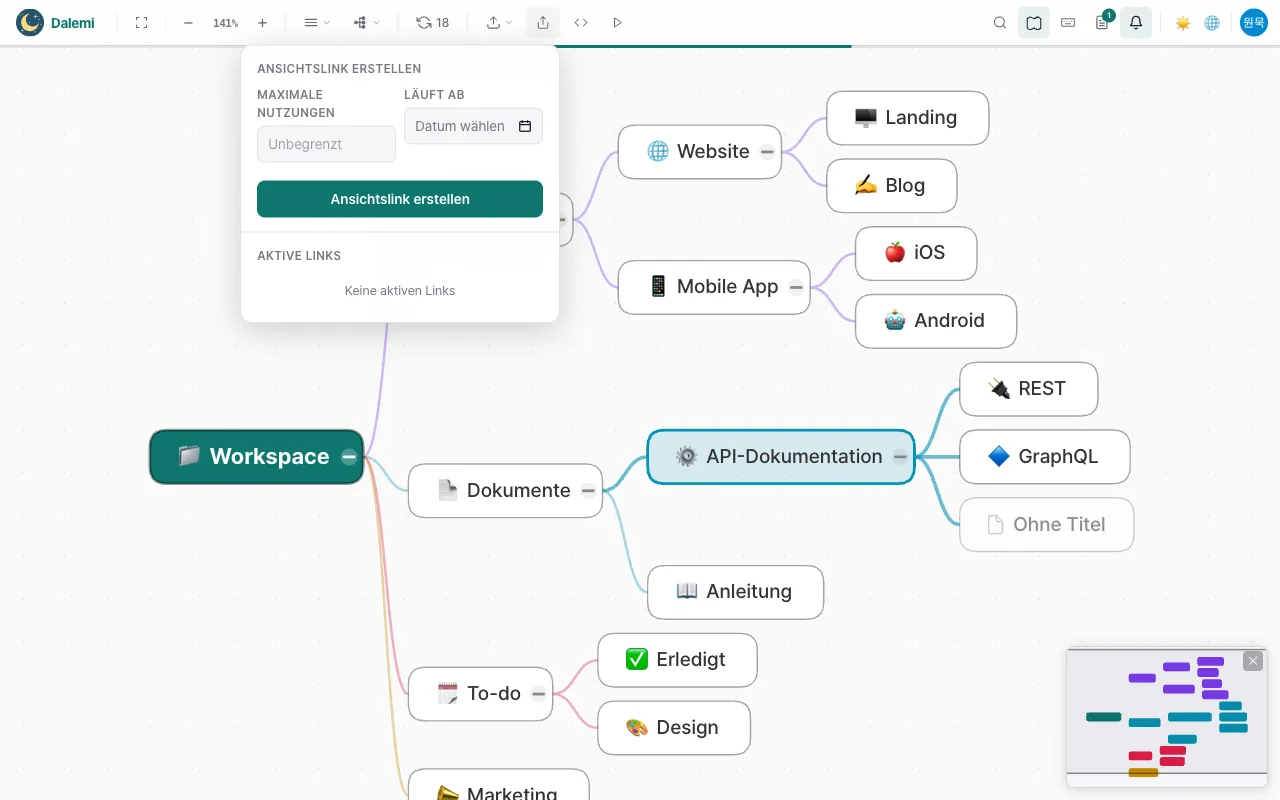Viewport: 1280px width, 800px height.
Task: Click the Dalemi moon logo
Action: [x=30, y=22]
